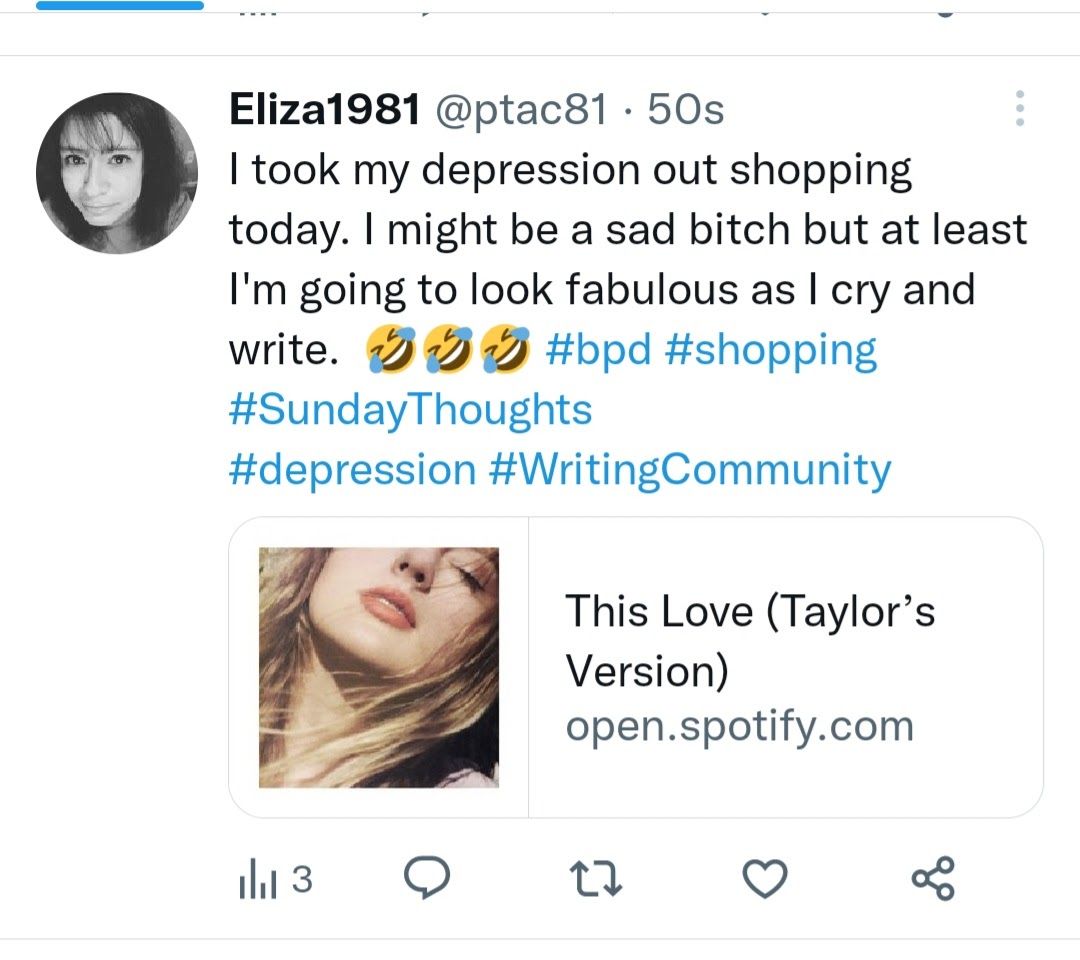Open the This Love (Taylor's Version) card title

[749, 639]
